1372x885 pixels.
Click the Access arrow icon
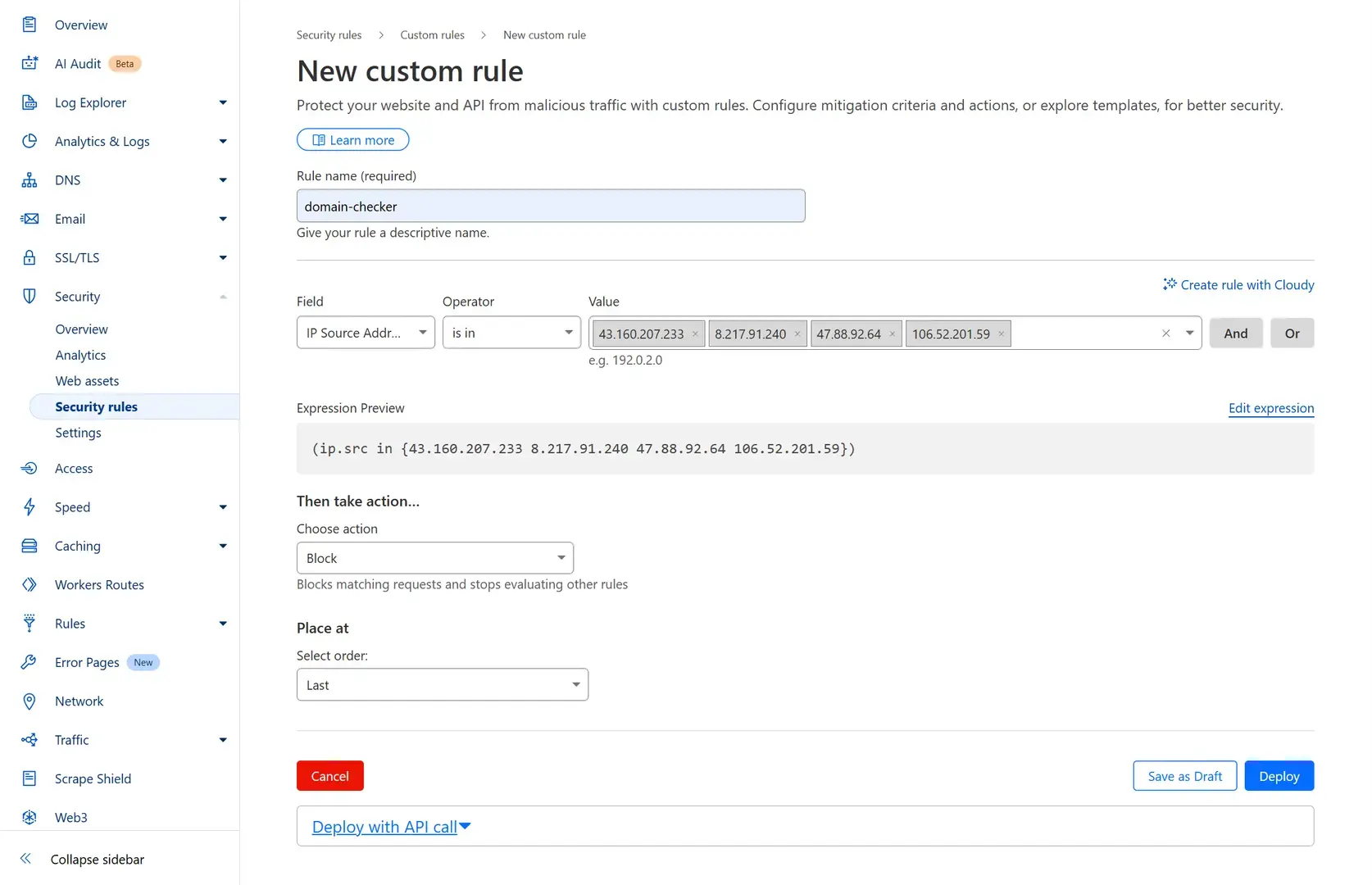tap(30, 469)
